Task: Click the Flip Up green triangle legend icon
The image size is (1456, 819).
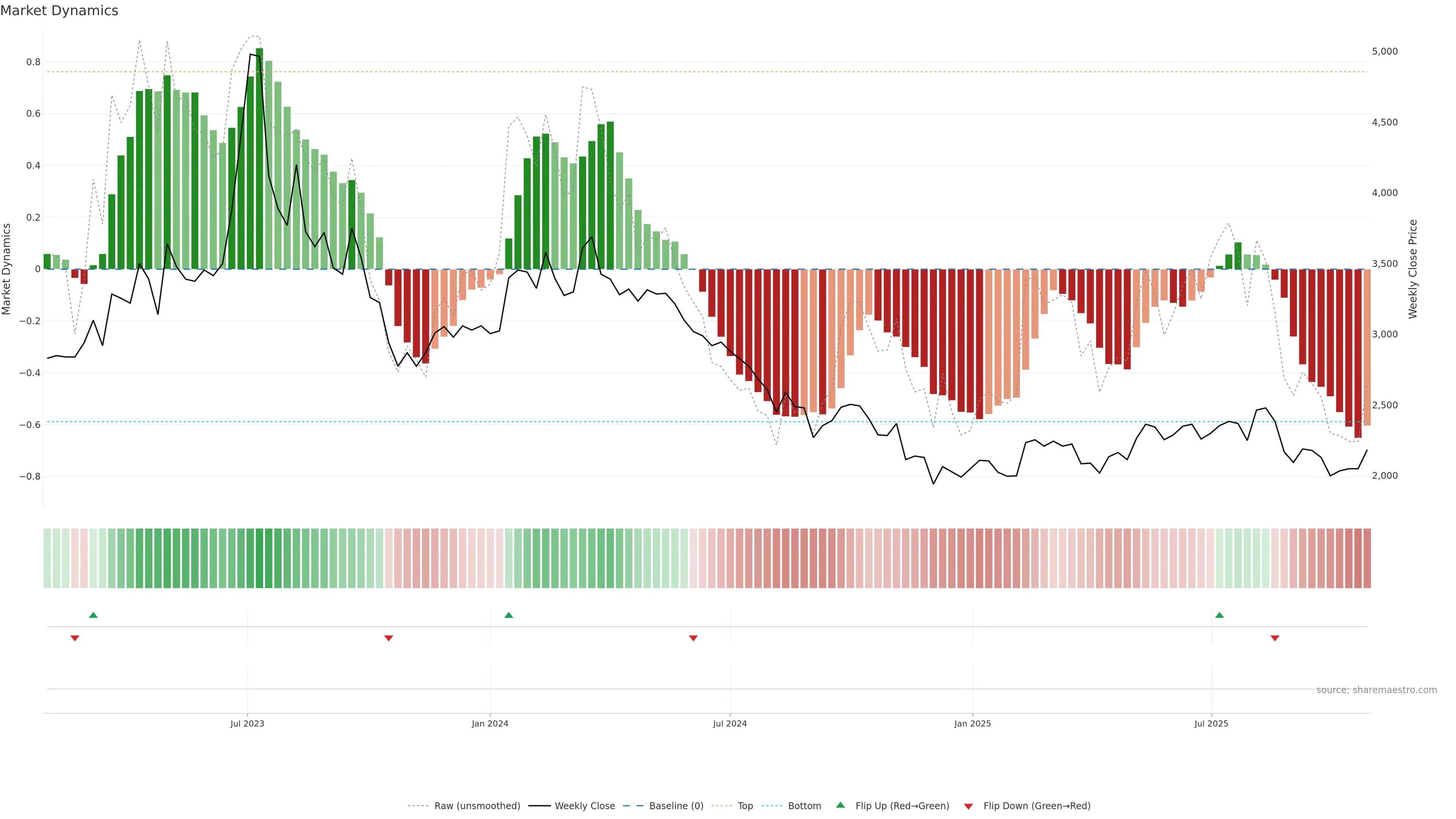Action: [x=841, y=805]
